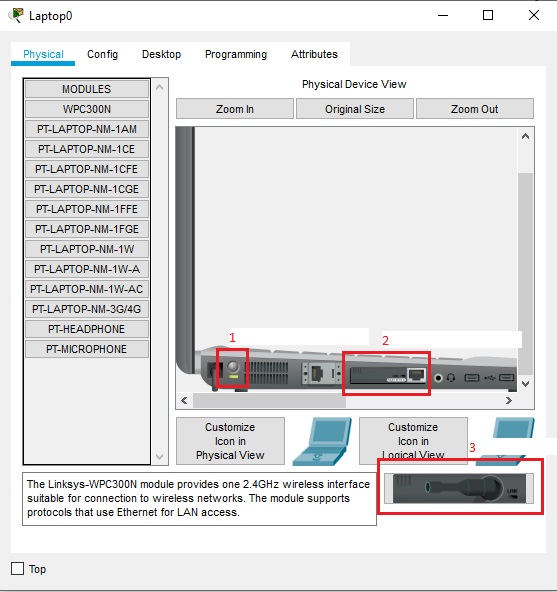This screenshot has height=592, width=557.
Task: Open the Config tab
Action: pyautogui.click(x=102, y=54)
